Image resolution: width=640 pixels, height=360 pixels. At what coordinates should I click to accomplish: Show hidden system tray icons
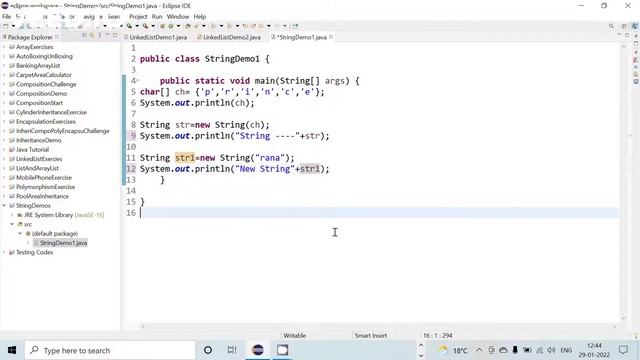tap(479, 350)
